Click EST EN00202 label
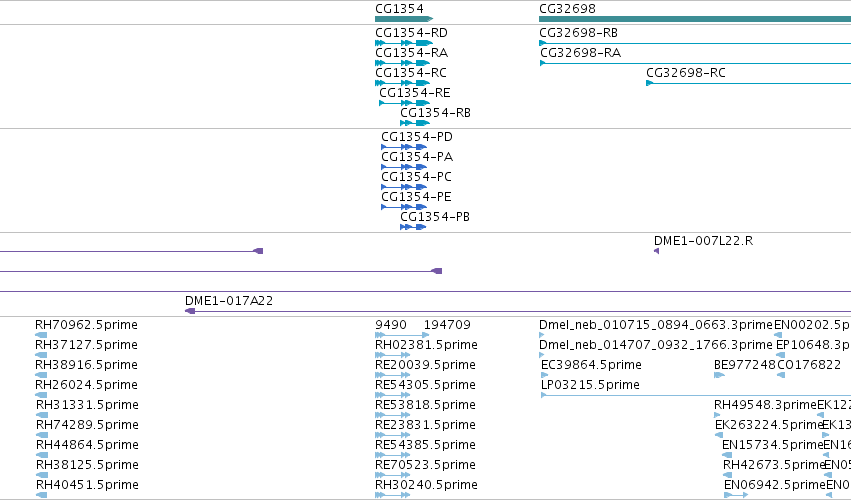The image size is (851, 500). 812,325
